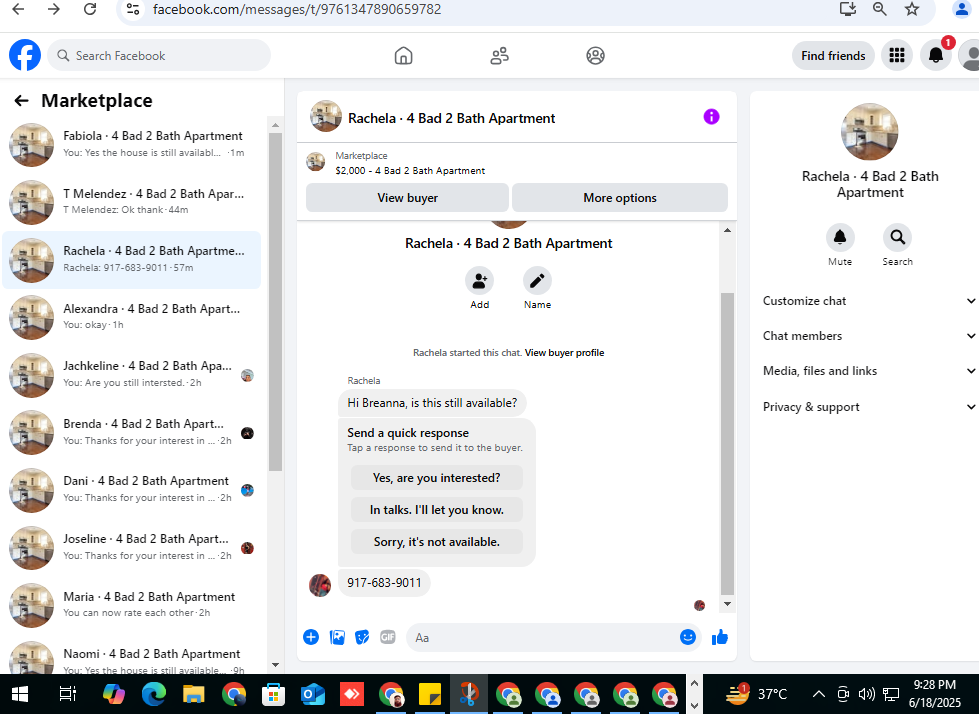The height and width of the screenshot is (714, 979).
Task: Click listing thumbnail beside $2,000 price
Action: coord(315,162)
